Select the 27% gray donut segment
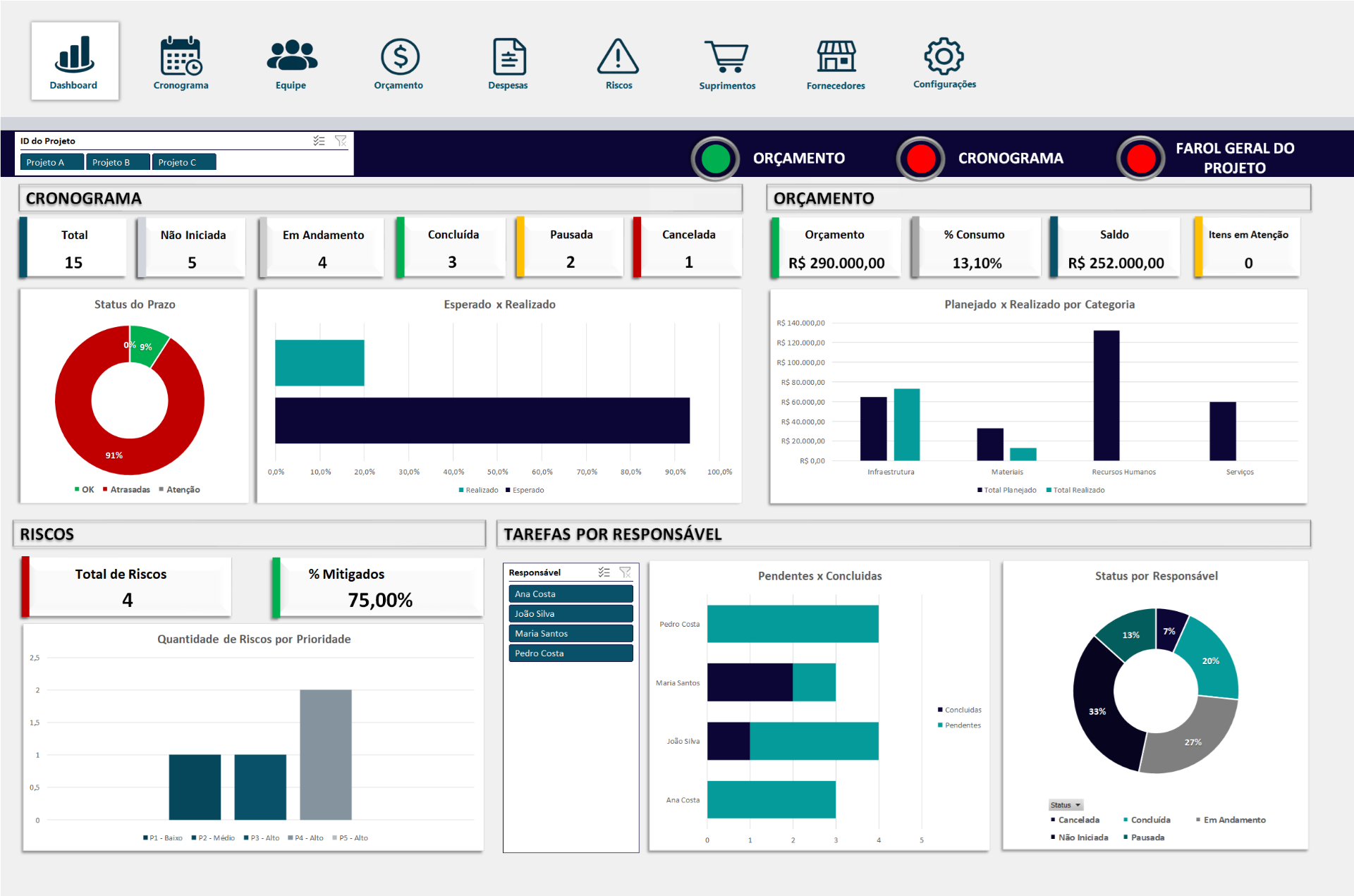1354x896 pixels. pyautogui.click(x=1193, y=742)
